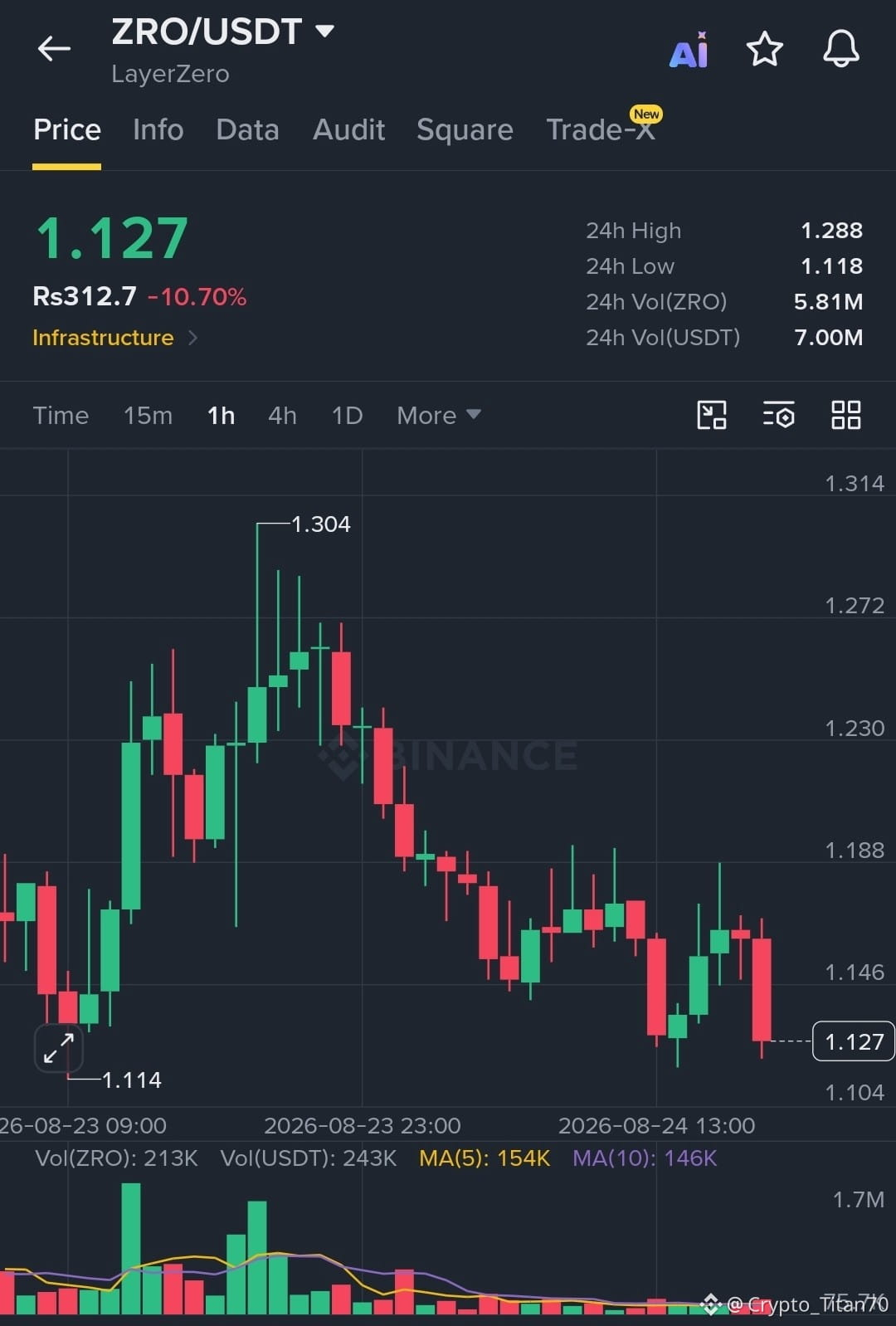Go back using the left arrow
The height and width of the screenshot is (1326, 896).
(54, 49)
